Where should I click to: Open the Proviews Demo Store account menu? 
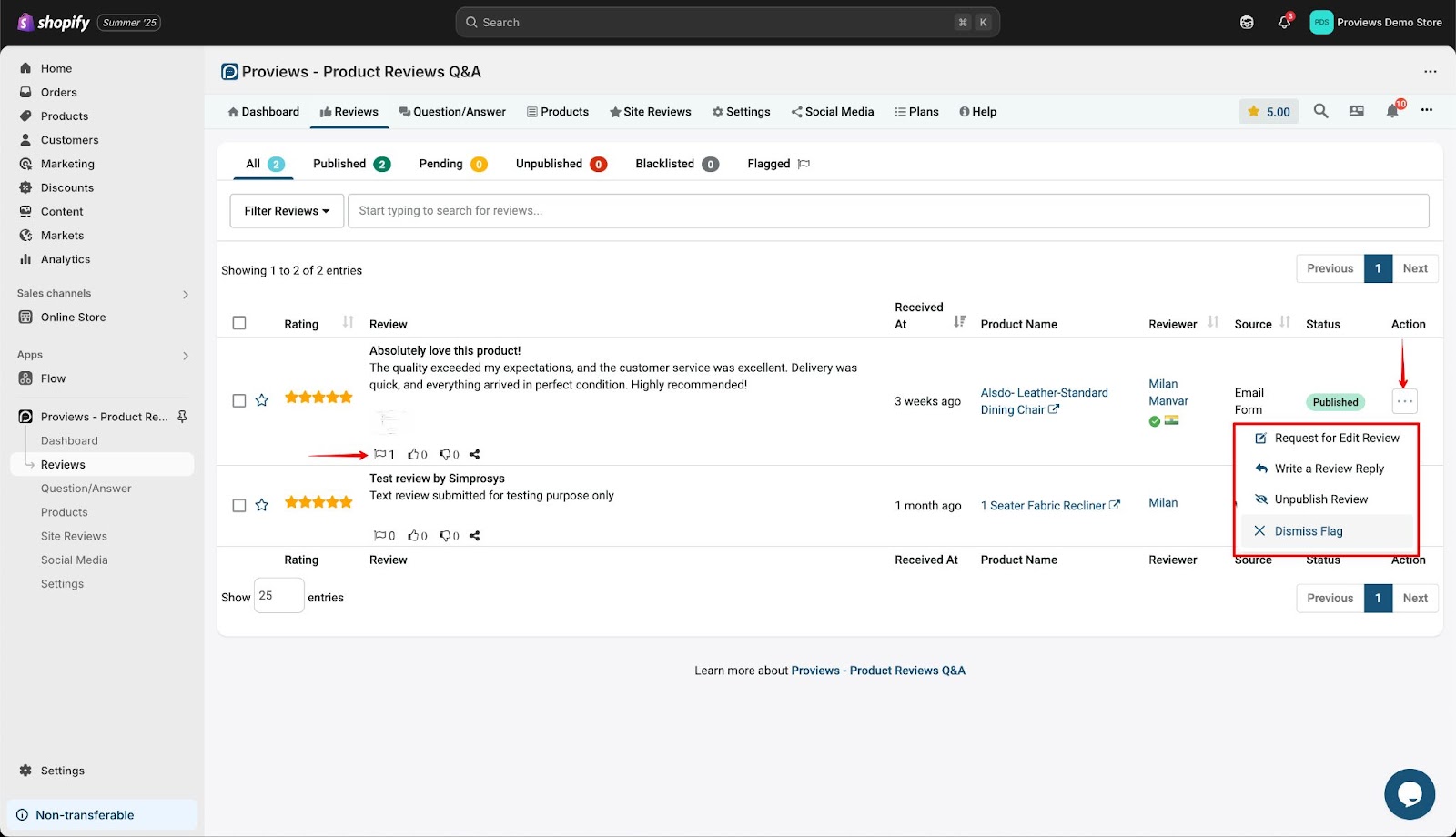pos(1376,23)
